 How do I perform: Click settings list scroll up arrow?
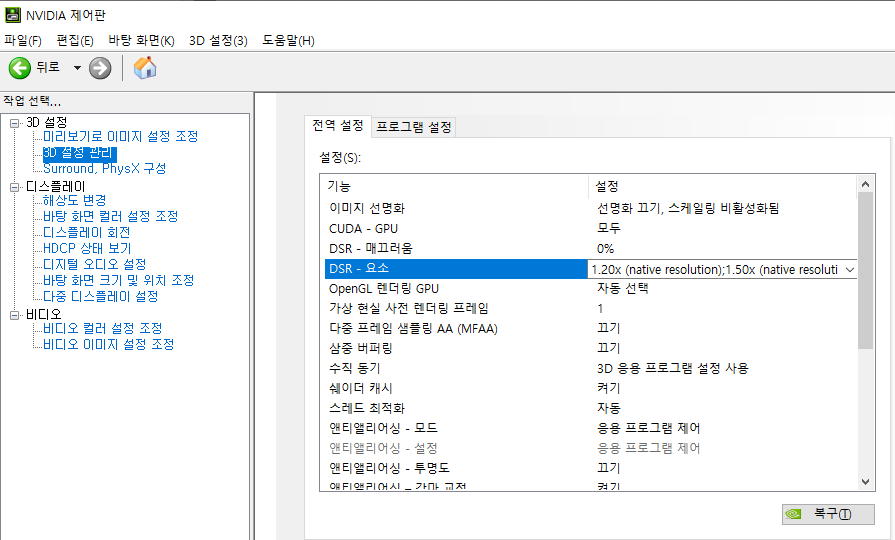(x=865, y=184)
